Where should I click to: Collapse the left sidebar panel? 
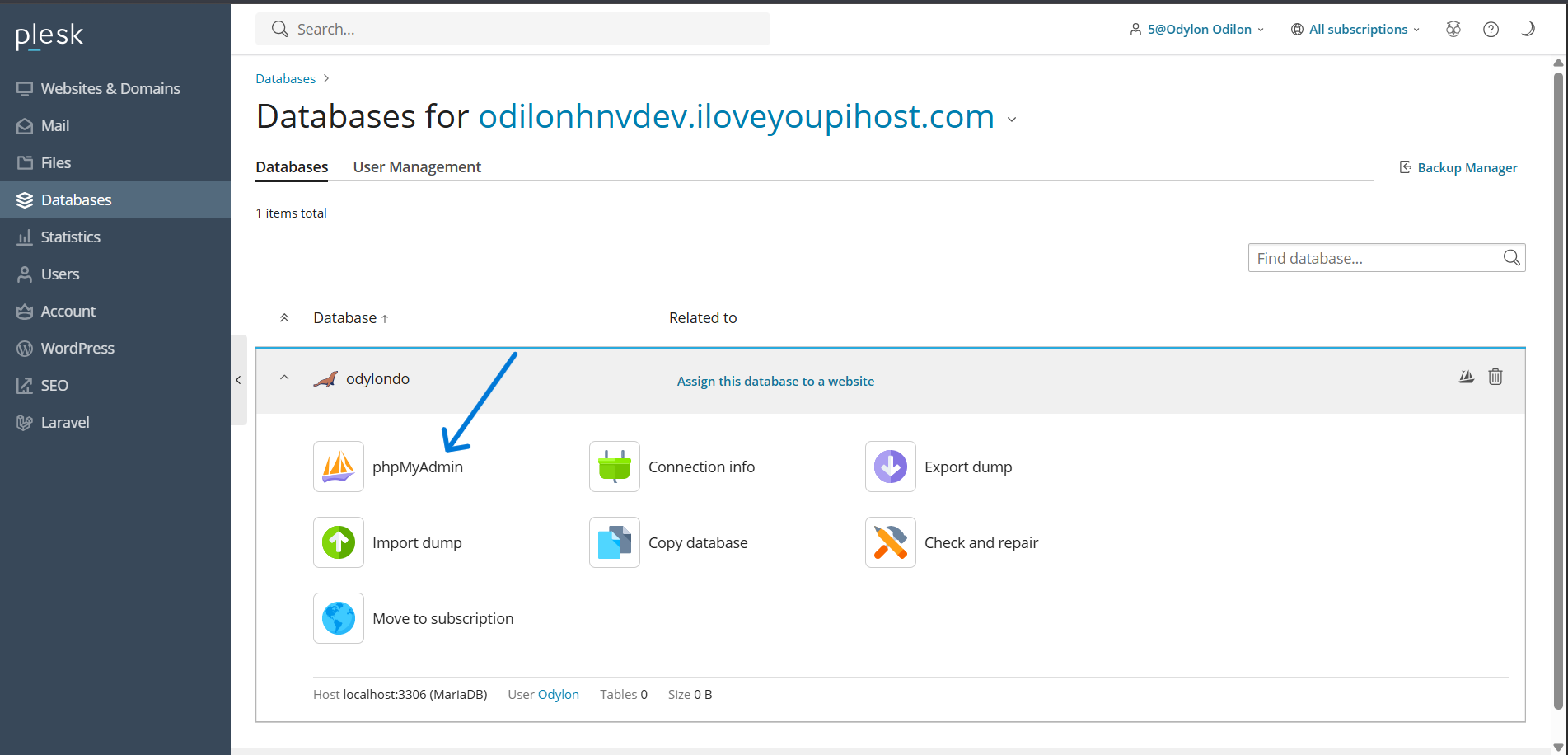238,380
